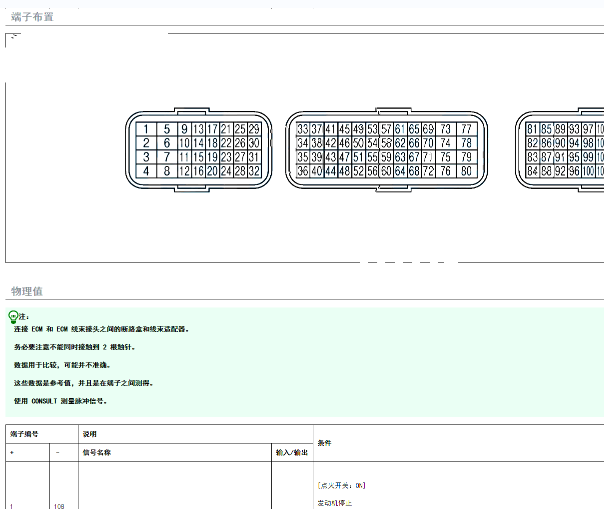Click the 信号名称 column header
The height and width of the screenshot is (509, 604).
point(97,452)
